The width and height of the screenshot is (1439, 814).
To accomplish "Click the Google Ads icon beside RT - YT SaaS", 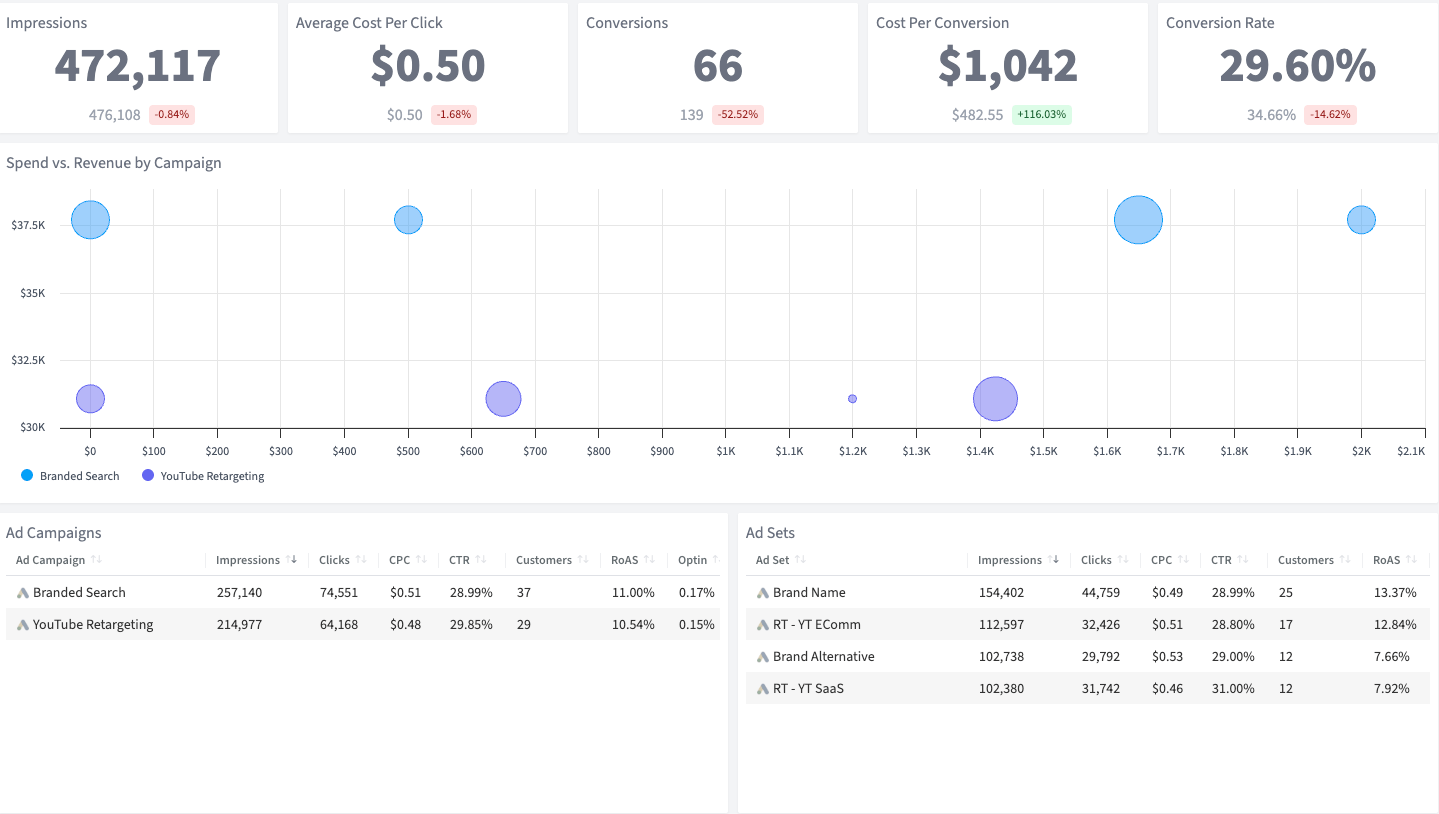I will pos(763,689).
